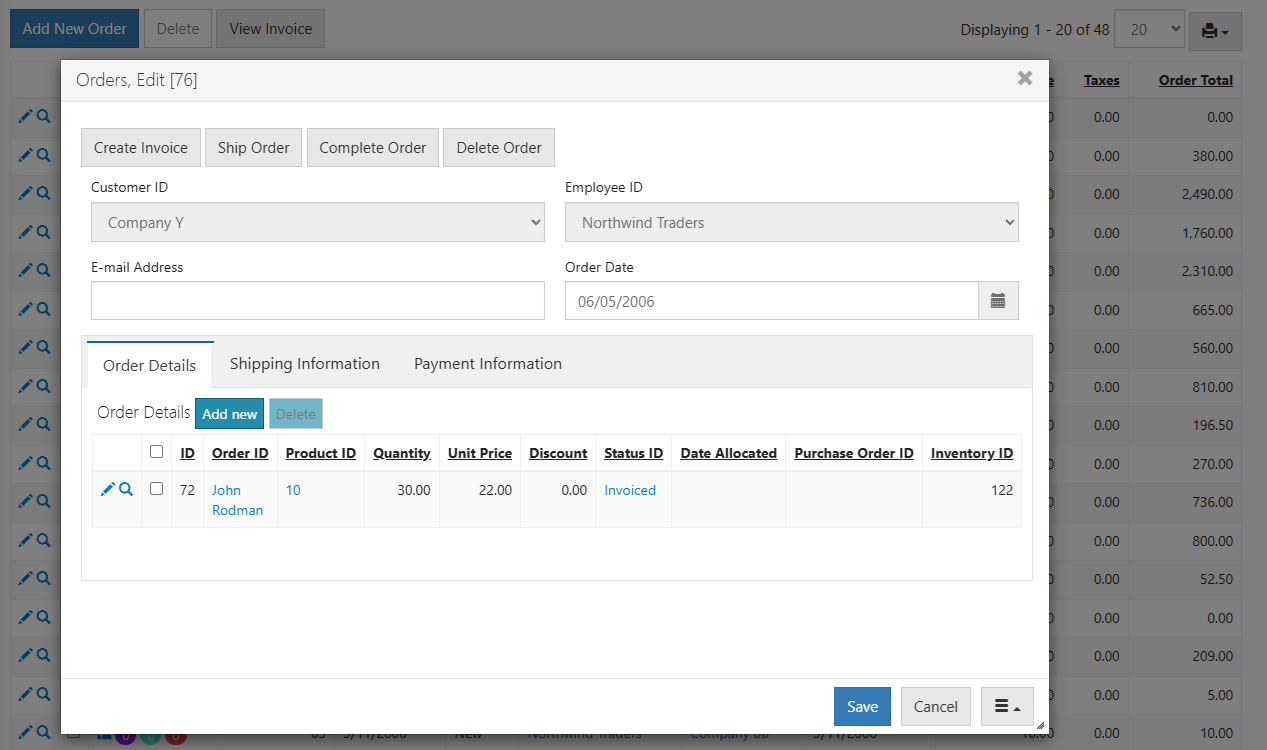Click magnifier icon in row totaling 2,490.00
The image size is (1267, 750).
[x=43, y=194]
